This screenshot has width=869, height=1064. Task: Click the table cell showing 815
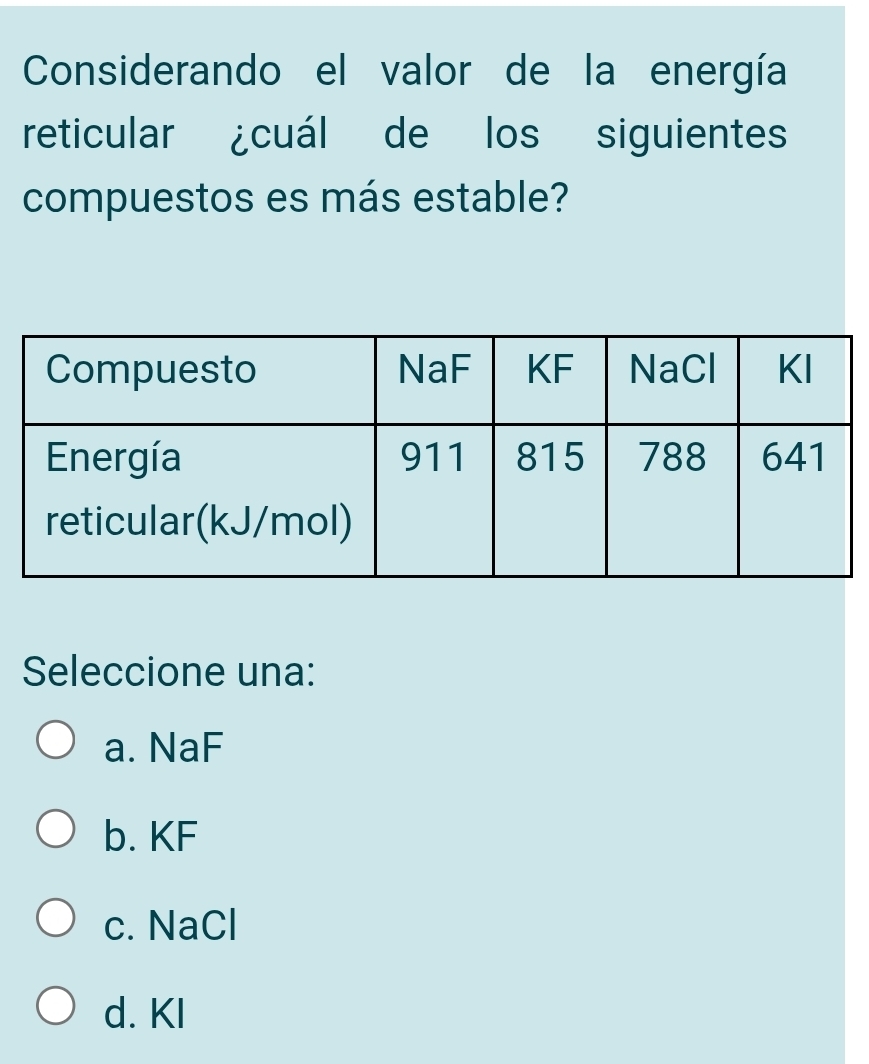tap(550, 460)
